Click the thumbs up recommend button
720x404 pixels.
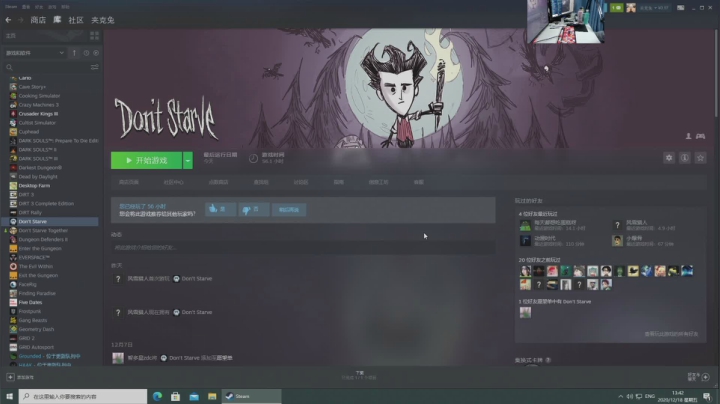pyautogui.click(x=220, y=209)
